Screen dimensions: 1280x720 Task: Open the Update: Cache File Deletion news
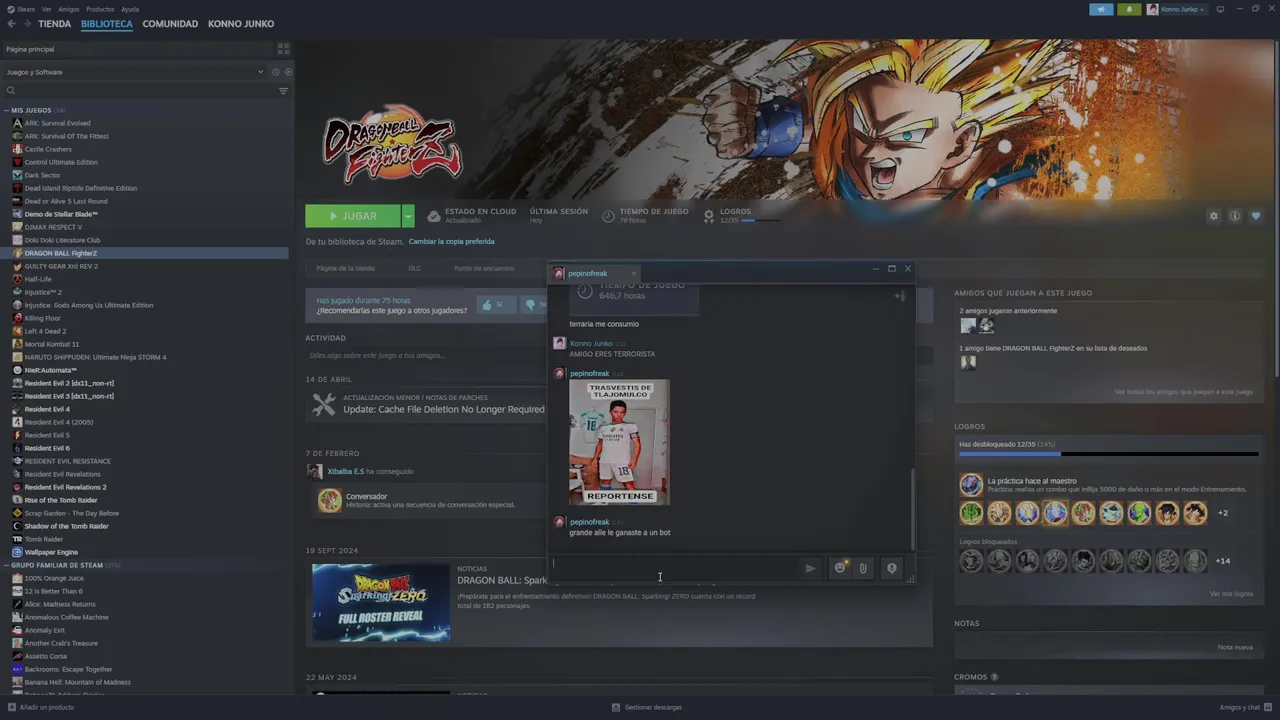[444, 409]
